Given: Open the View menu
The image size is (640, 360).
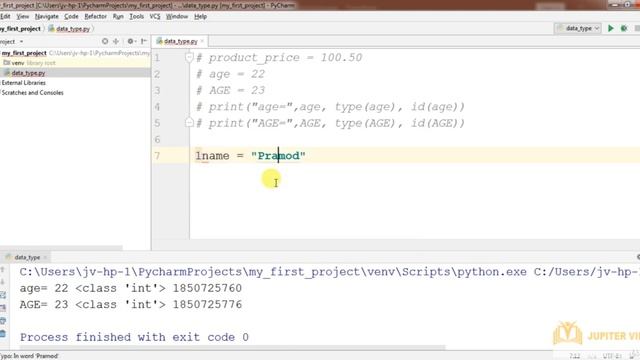Looking at the screenshot, I should coord(22,16).
